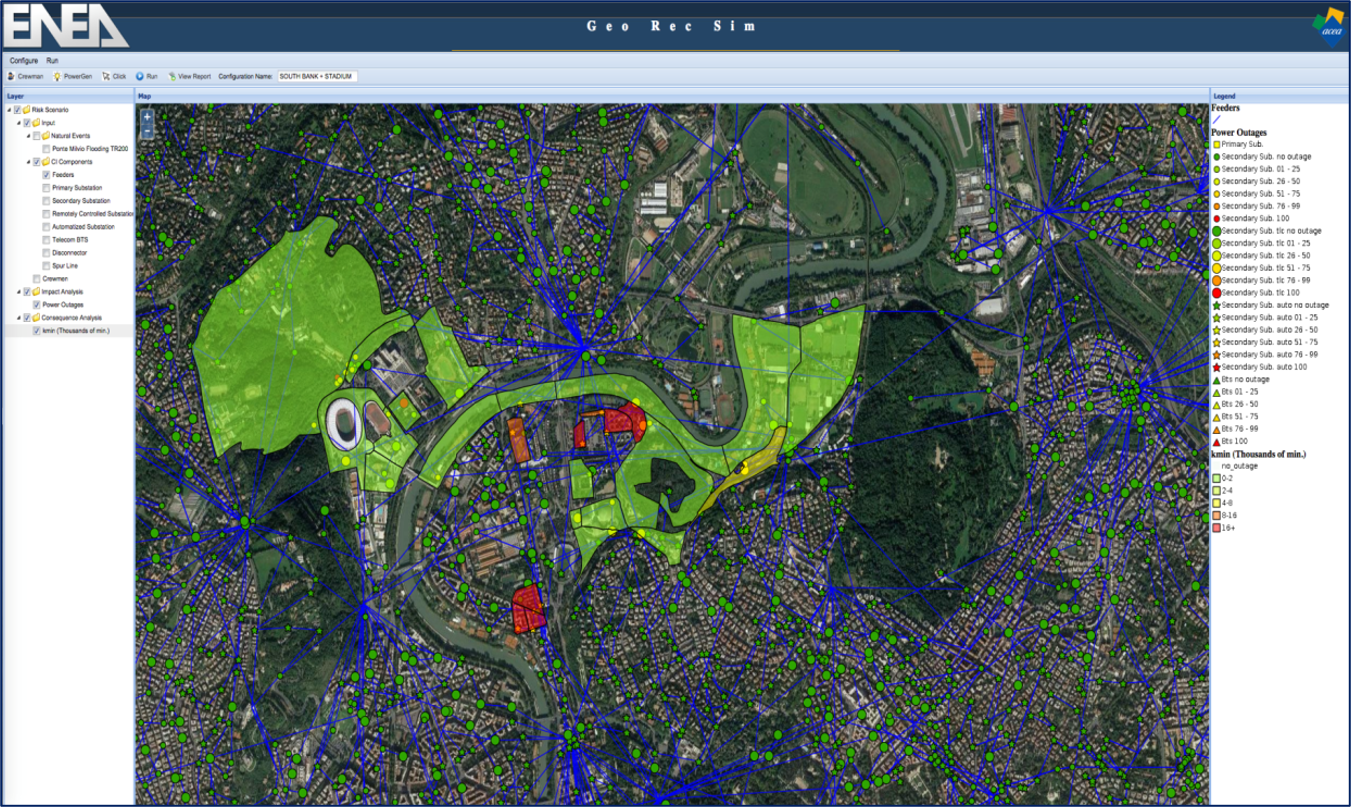Click the PowerGen lightbulb icon
1351x807 pixels.
coord(57,76)
